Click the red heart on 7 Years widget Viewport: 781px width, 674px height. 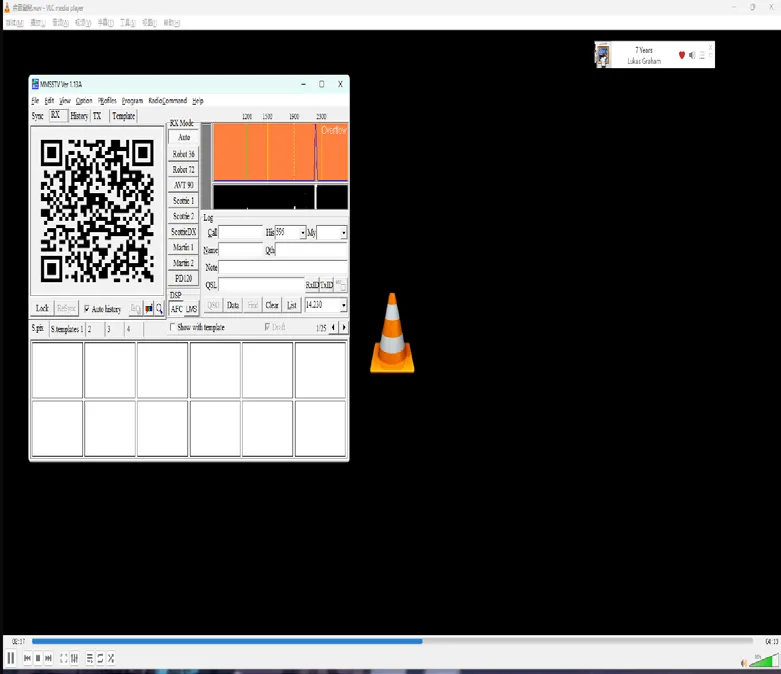(x=682, y=55)
